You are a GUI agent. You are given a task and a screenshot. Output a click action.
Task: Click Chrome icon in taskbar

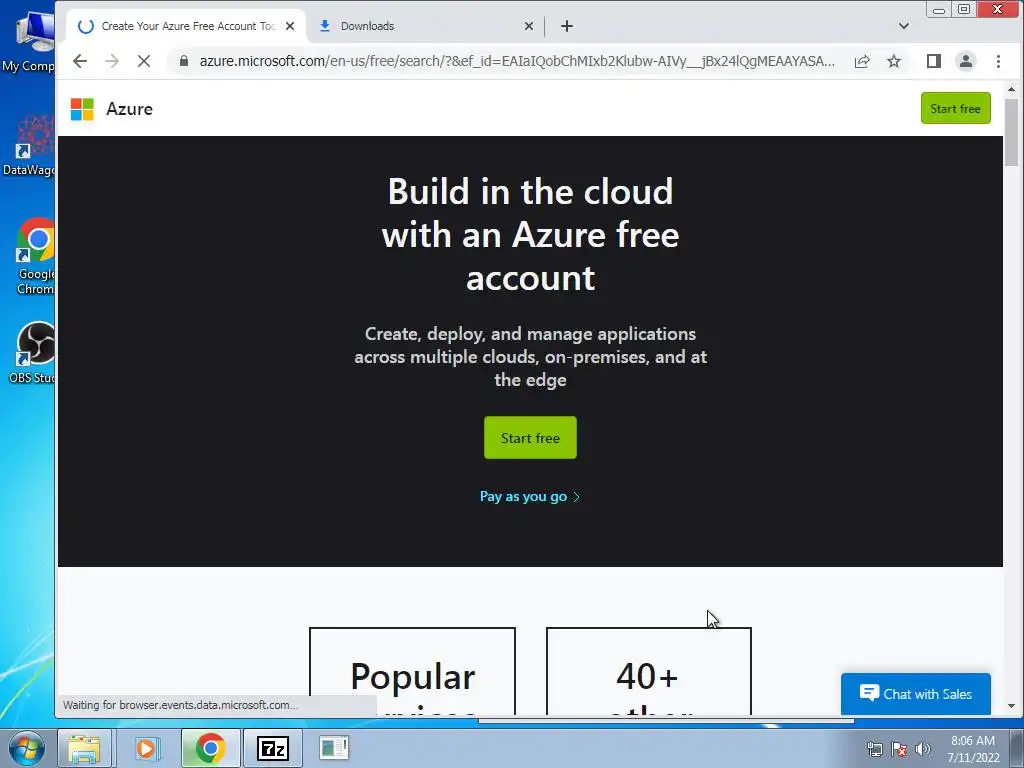click(x=210, y=748)
